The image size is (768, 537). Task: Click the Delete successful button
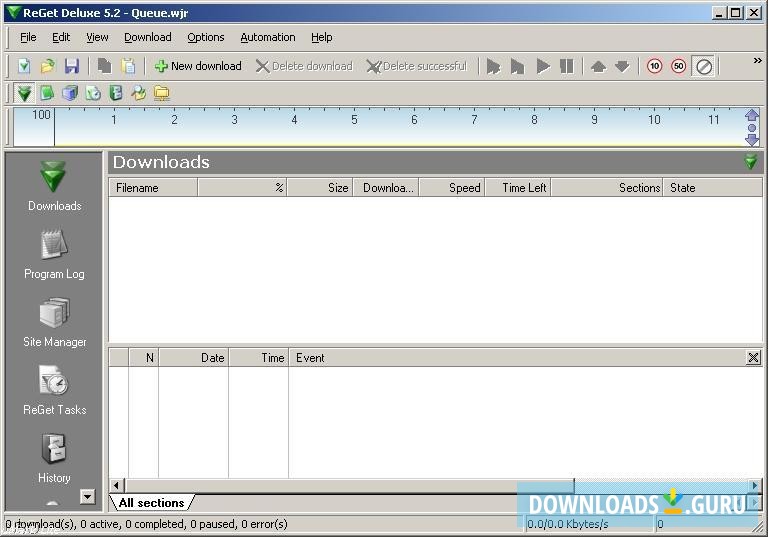point(417,66)
